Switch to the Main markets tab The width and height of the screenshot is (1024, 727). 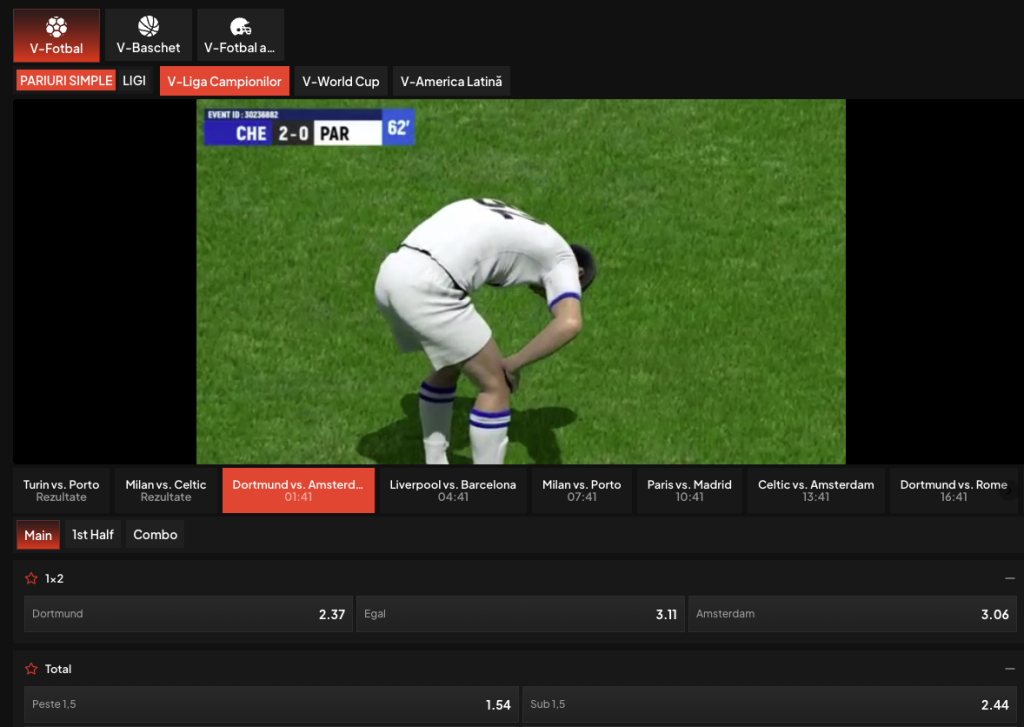point(38,535)
